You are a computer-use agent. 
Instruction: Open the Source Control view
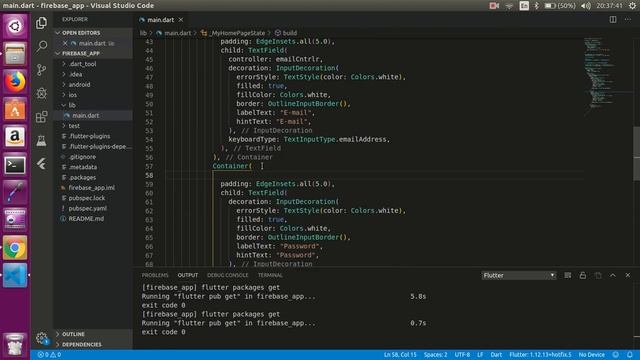pos(41,70)
